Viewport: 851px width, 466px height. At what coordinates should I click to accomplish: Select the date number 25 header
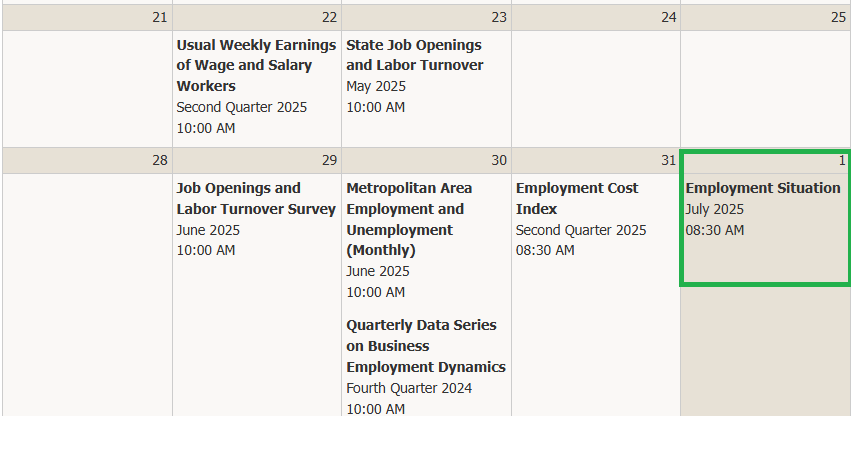pos(838,17)
